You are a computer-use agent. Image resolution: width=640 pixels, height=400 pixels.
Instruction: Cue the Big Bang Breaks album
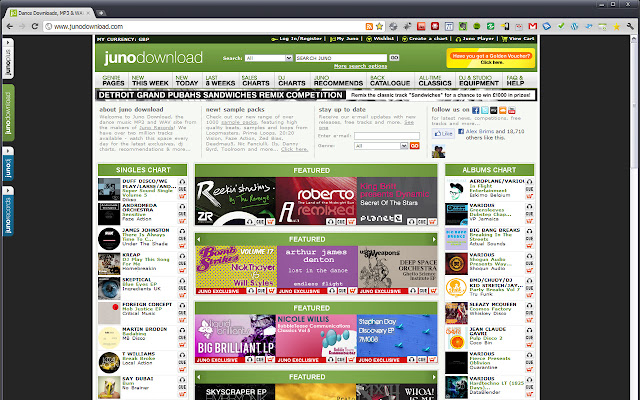[529, 238]
